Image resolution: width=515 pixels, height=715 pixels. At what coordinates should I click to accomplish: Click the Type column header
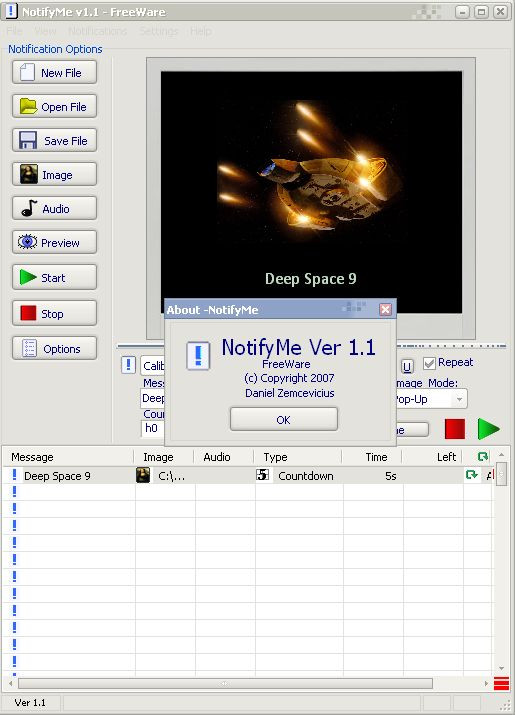pyautogui.click(x=297, y=457)
